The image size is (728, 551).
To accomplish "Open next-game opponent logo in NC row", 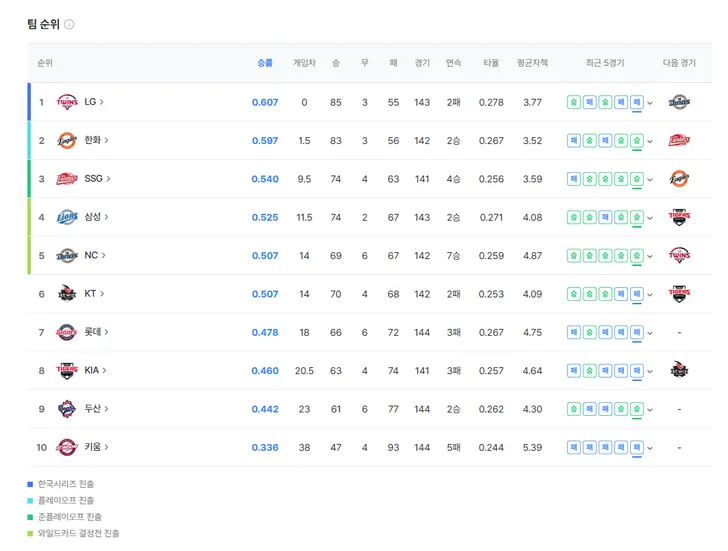I will click(x=679, y=255).
